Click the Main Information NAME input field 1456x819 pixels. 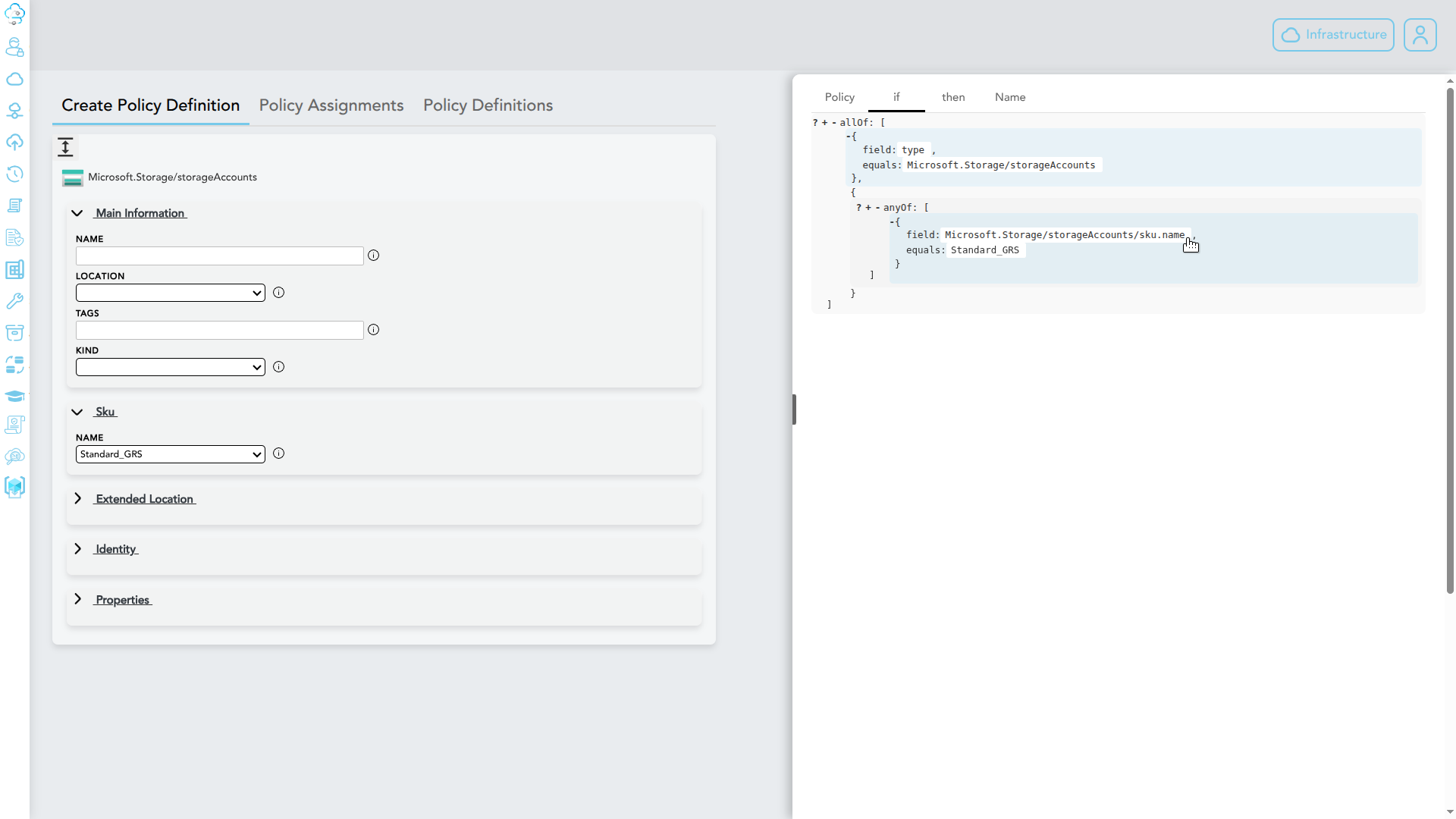tap(220, 256)
